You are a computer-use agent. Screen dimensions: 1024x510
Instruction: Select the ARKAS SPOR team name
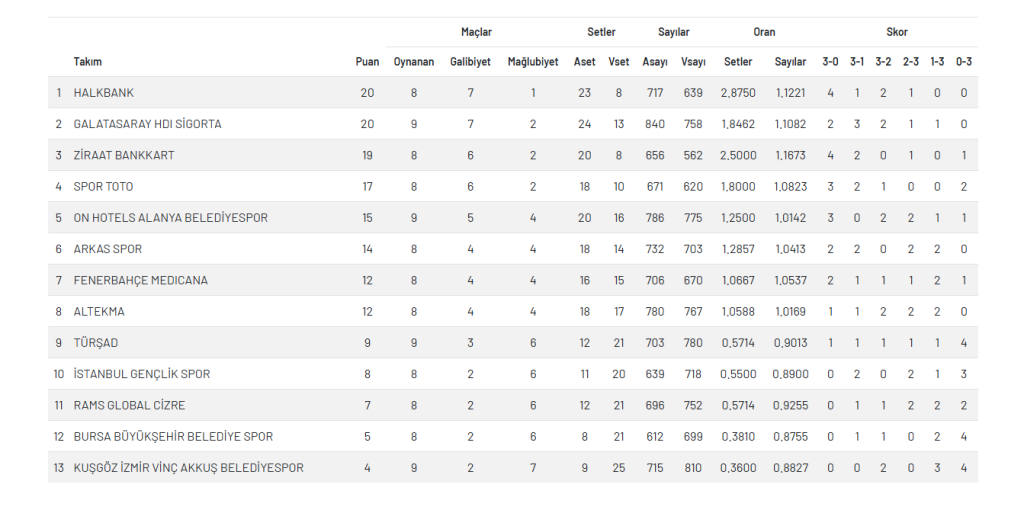click(108, 249)
